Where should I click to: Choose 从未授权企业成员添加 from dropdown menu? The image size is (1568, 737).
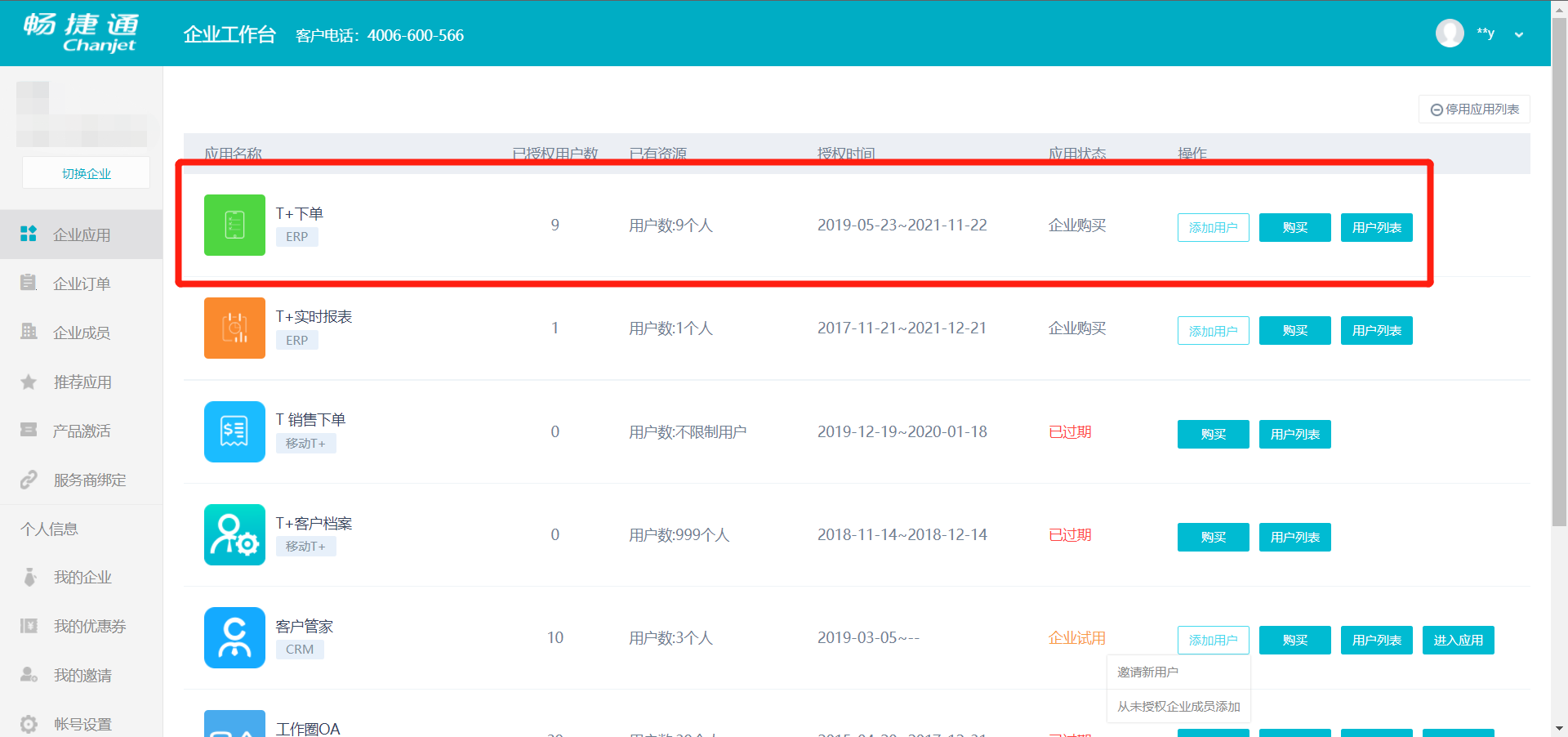coord(1178,706)
